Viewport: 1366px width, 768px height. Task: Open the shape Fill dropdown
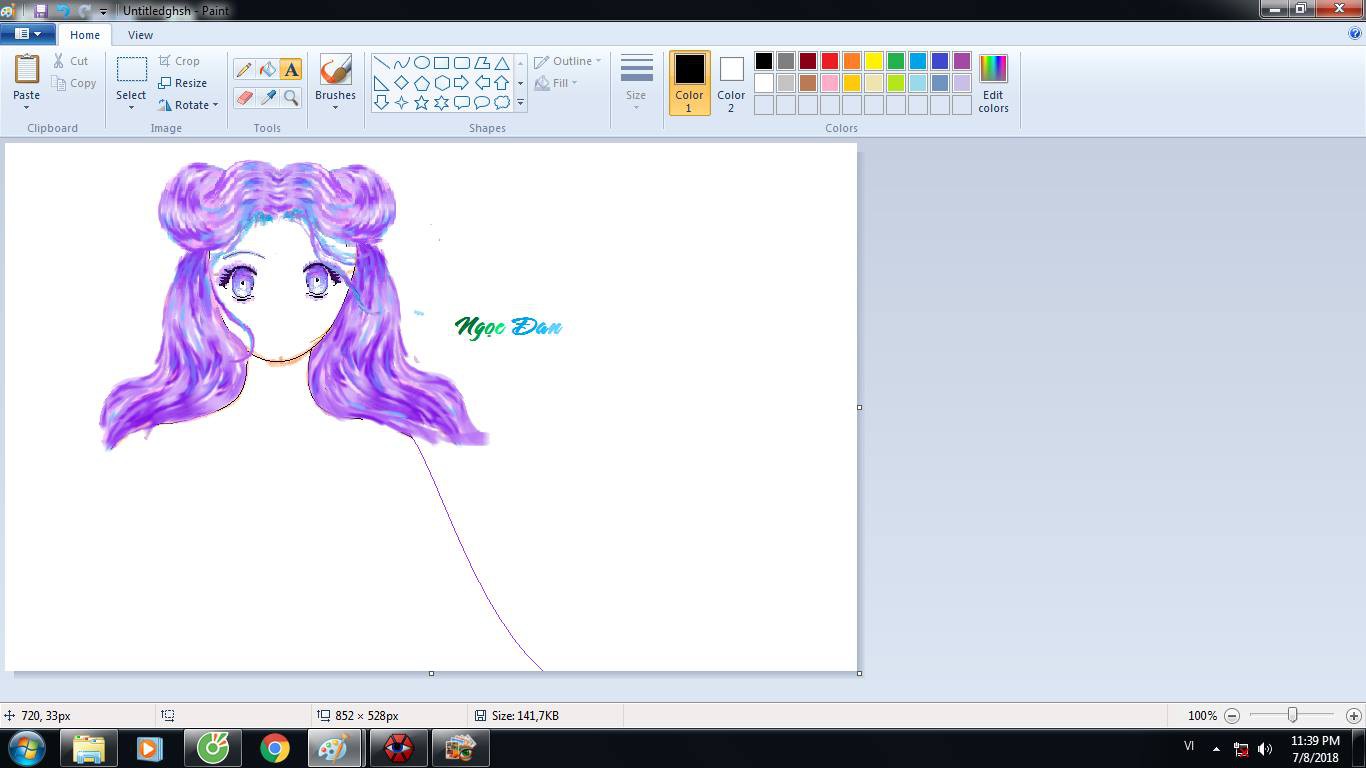556,83
